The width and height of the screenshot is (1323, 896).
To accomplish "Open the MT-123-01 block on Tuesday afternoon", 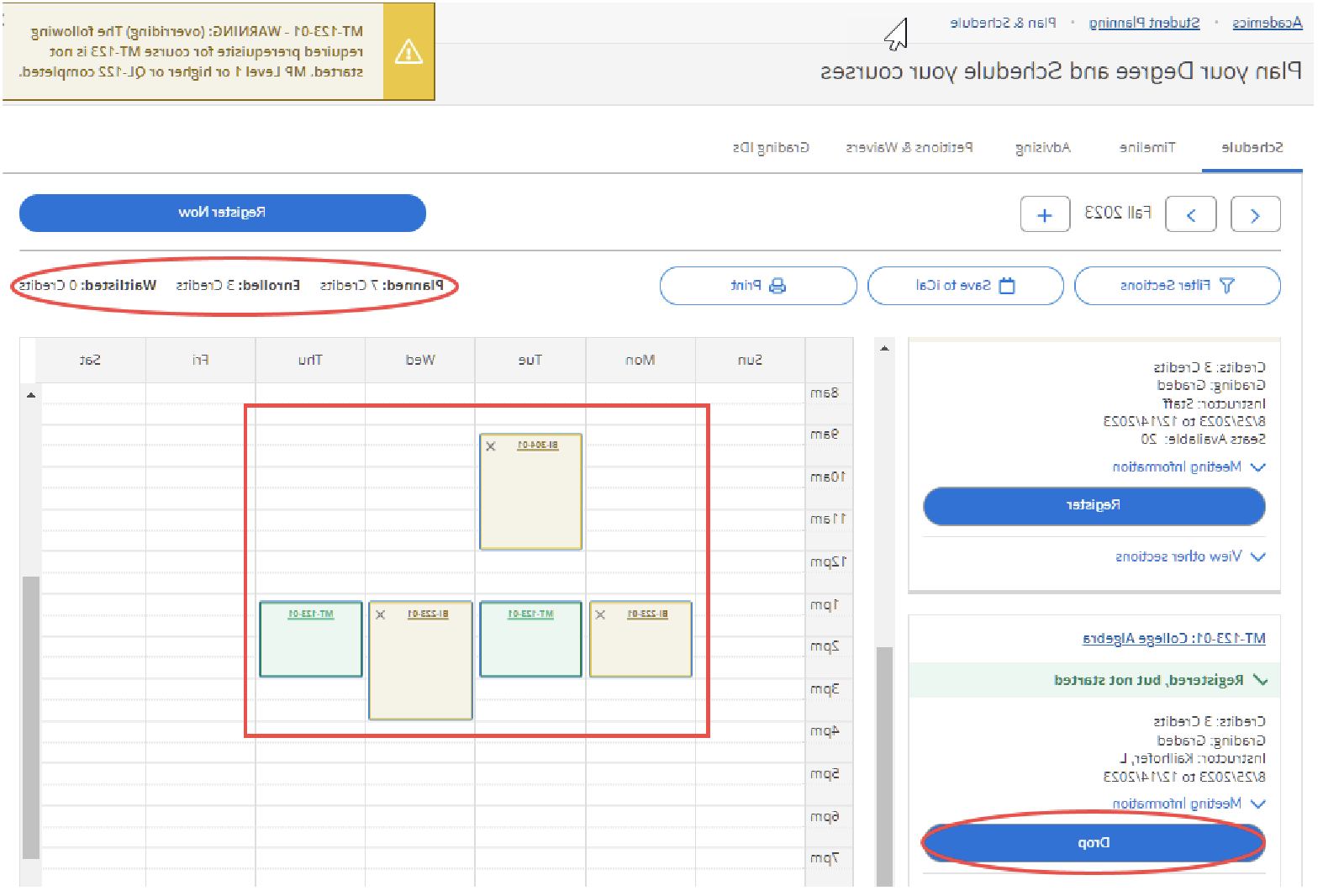I will (530, 639).
